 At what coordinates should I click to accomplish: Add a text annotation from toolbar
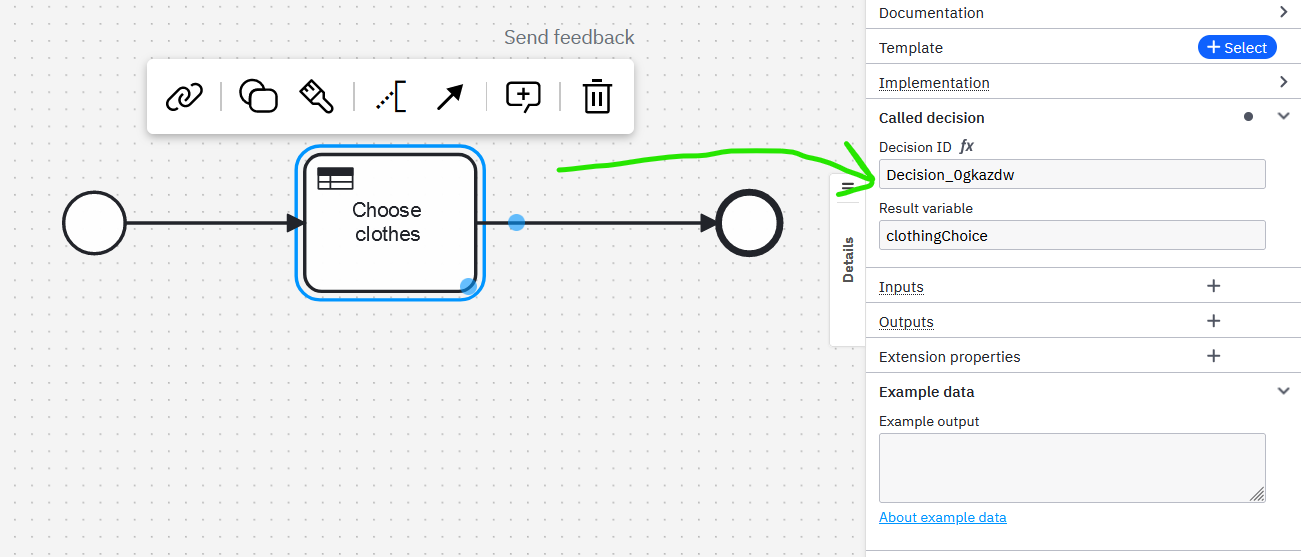coord(391,97)
